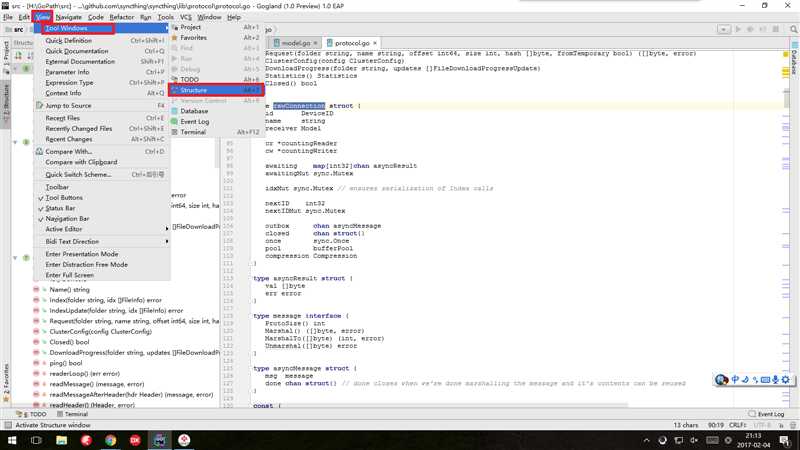Click highlighted rawConnection identifier in editor
This screenshot has height=450, width=800.
299,106
